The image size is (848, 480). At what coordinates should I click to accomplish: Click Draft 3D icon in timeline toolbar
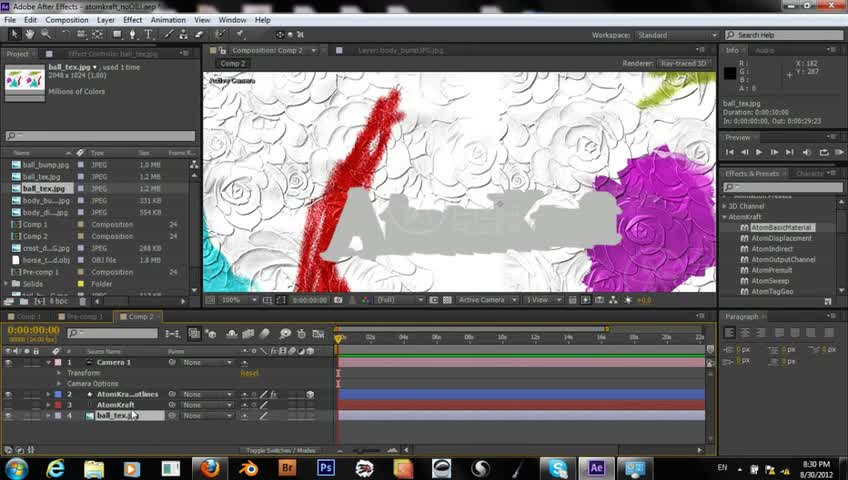[211, 334]
